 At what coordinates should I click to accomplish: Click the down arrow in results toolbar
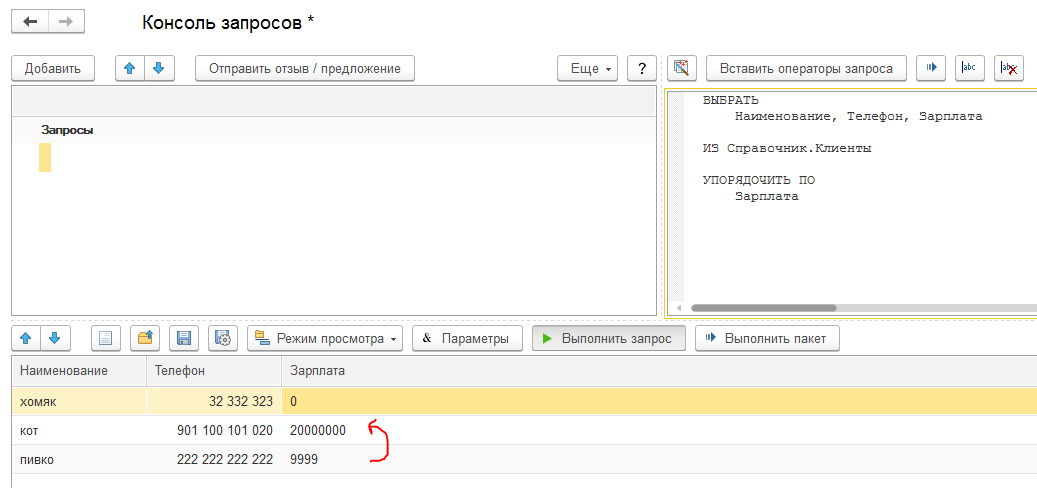tap(55, 339)
